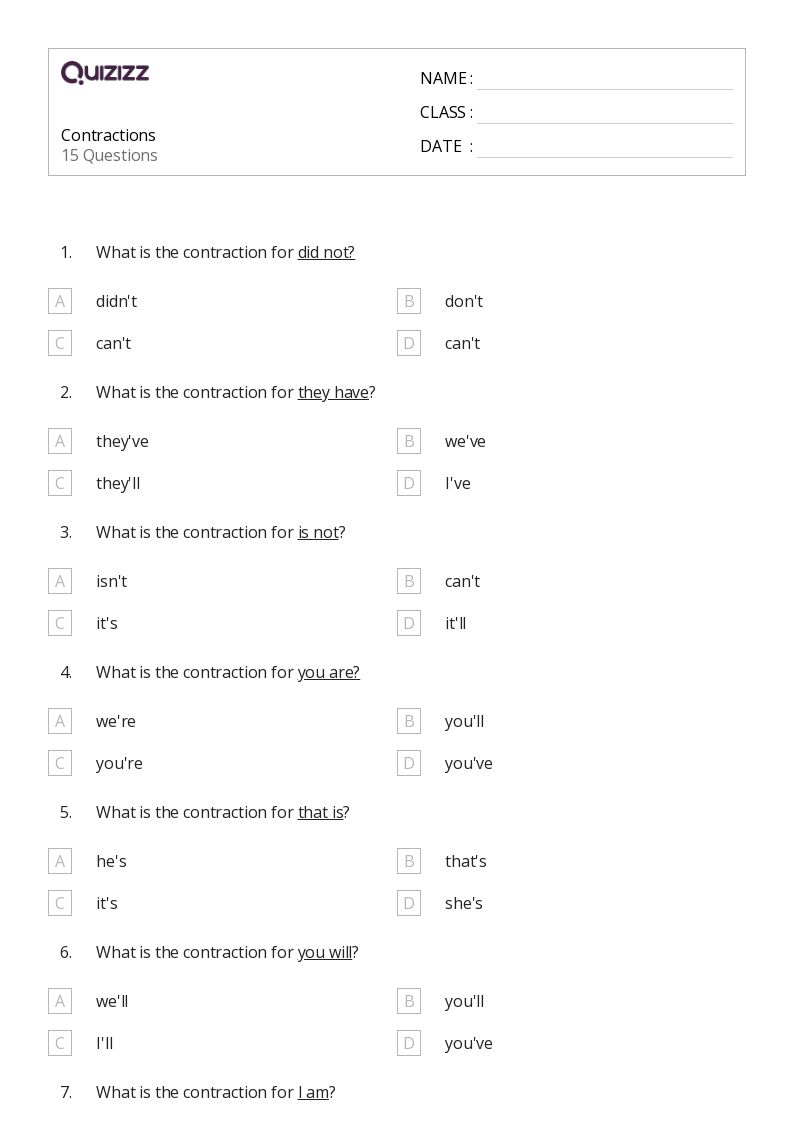Choose box A beside isn't

pyautogui.click(x=60, y=582)
